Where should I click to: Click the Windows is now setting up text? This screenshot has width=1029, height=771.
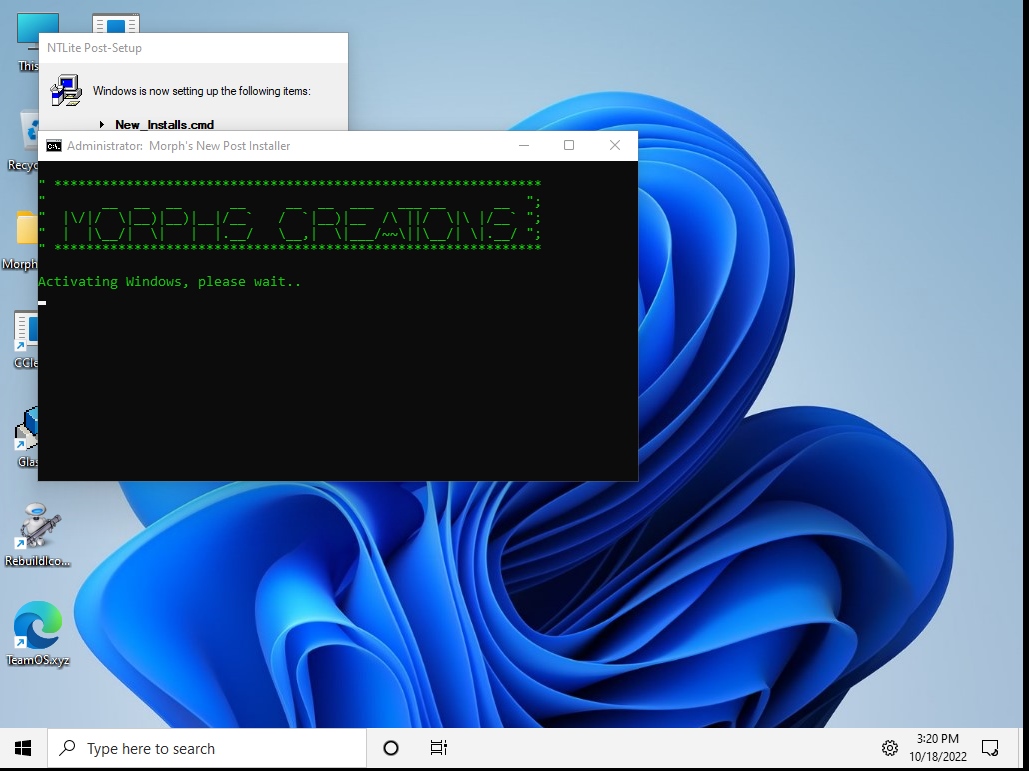[201, 91]
